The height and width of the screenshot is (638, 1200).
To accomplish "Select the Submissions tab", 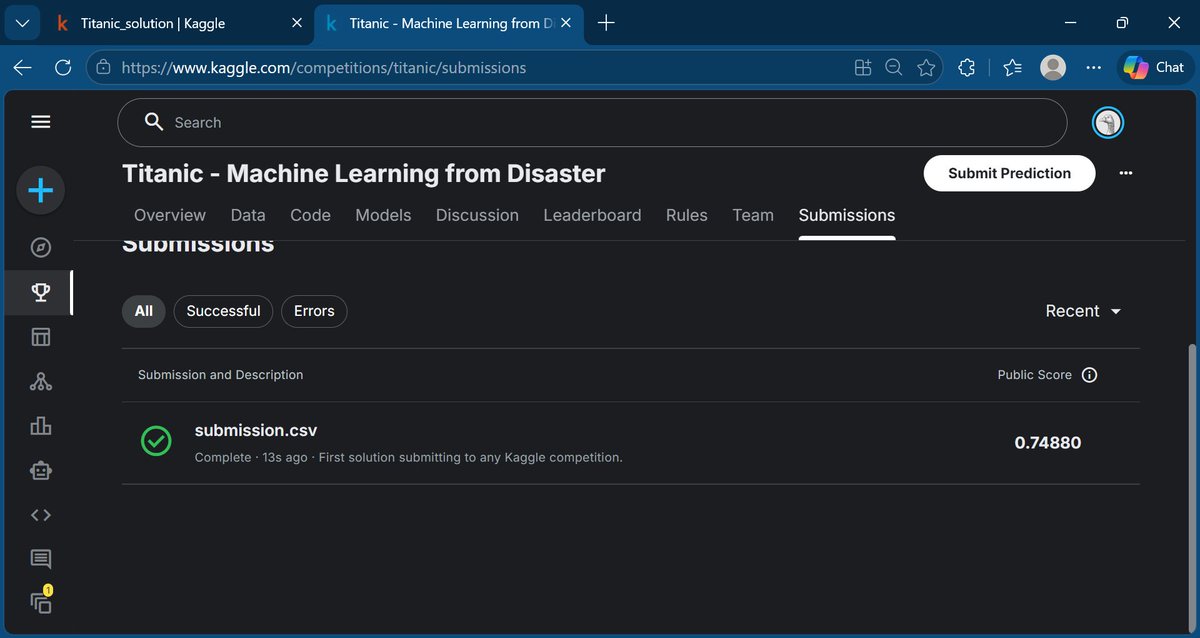I will [847, 215].
